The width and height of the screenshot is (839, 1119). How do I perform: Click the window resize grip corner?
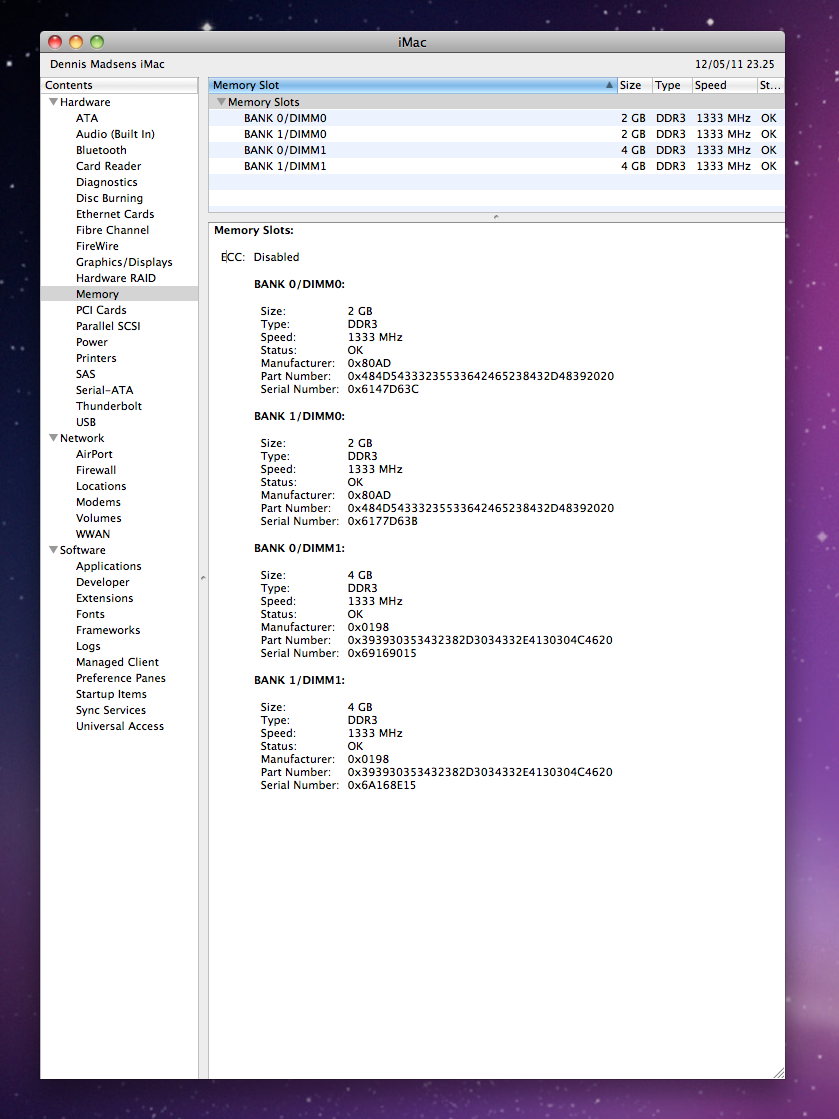(778, 1073)
